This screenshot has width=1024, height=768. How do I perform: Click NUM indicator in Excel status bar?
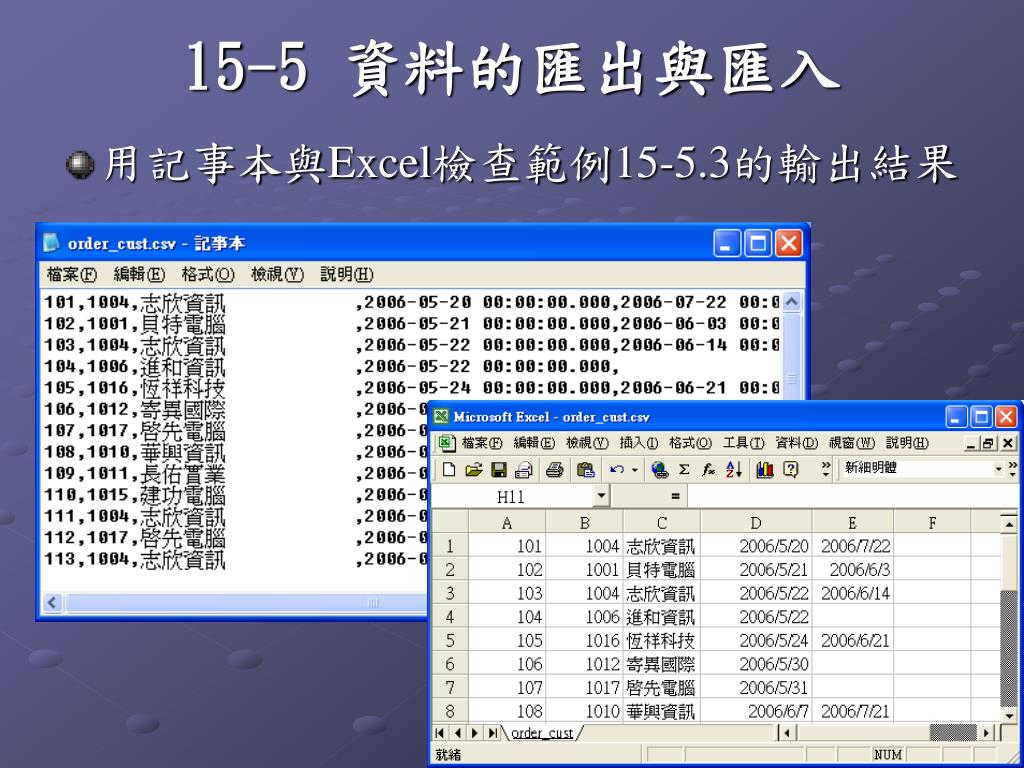click(x=888, y=755)
